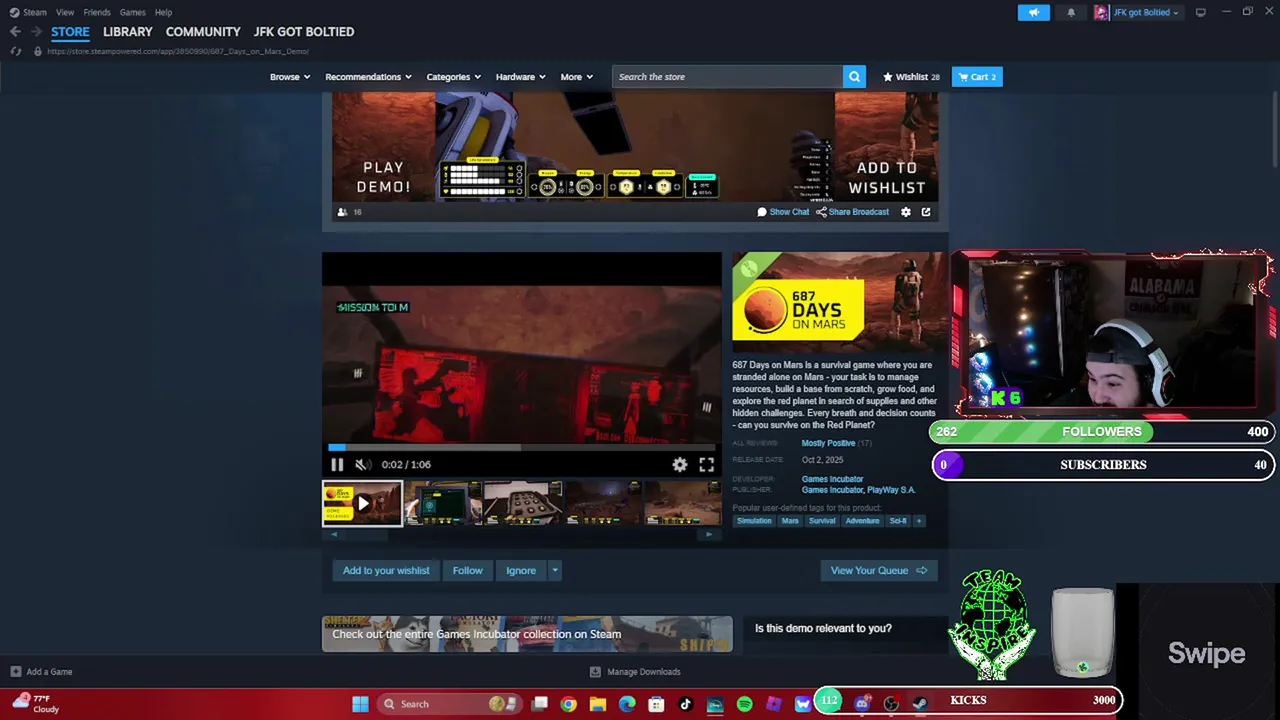Click the Simulation tag

pyautogui.click(x=754, y=521)
